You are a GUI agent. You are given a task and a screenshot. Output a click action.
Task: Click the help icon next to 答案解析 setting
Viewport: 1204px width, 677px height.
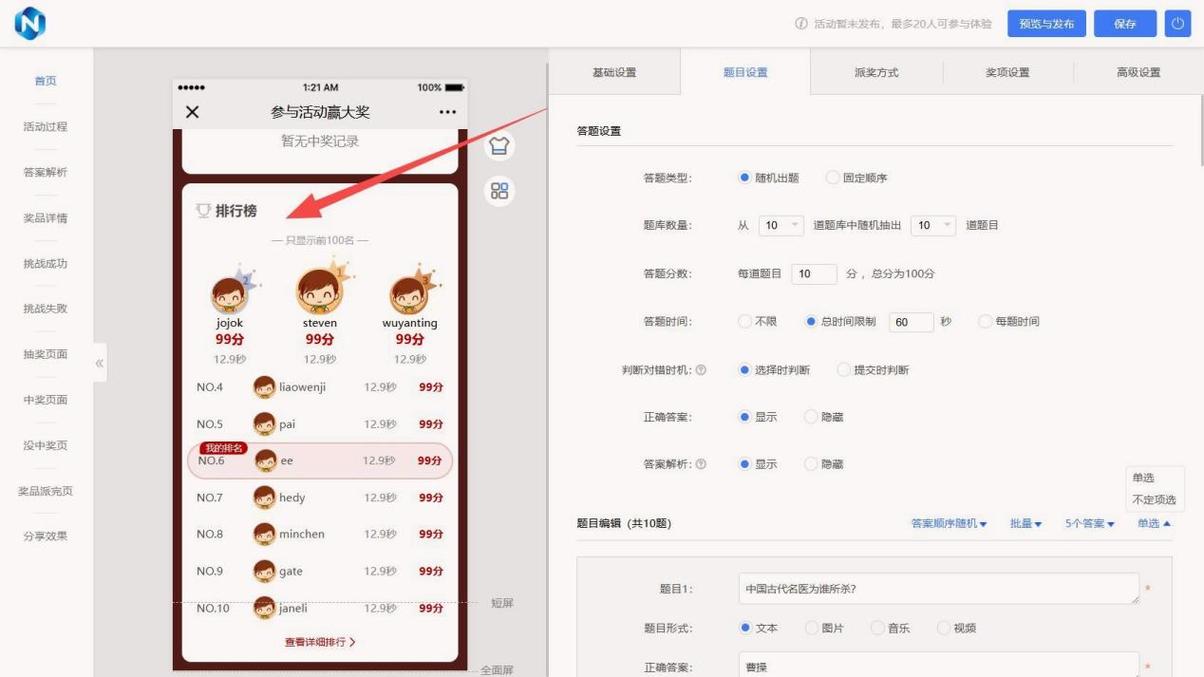(x=701, y=464)
